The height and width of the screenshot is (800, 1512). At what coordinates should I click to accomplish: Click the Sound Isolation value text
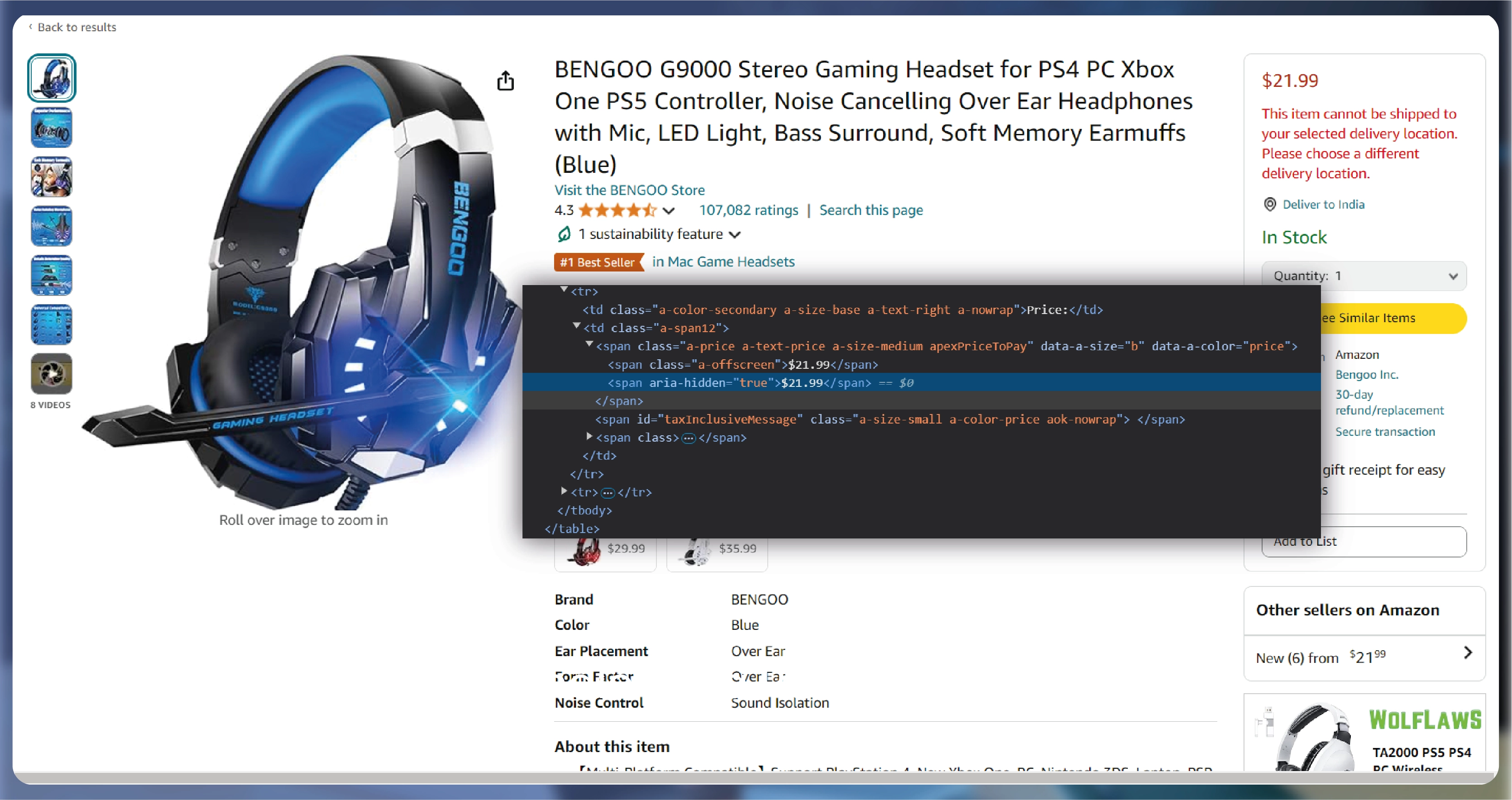780,703
